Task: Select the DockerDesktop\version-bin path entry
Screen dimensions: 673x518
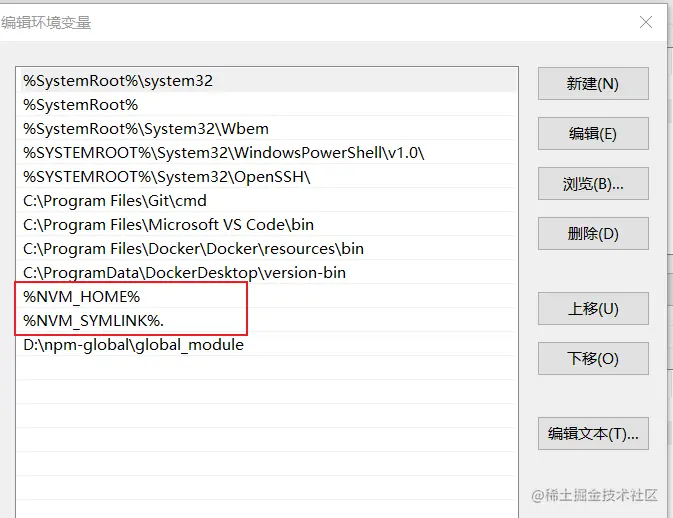Action: 184,273
